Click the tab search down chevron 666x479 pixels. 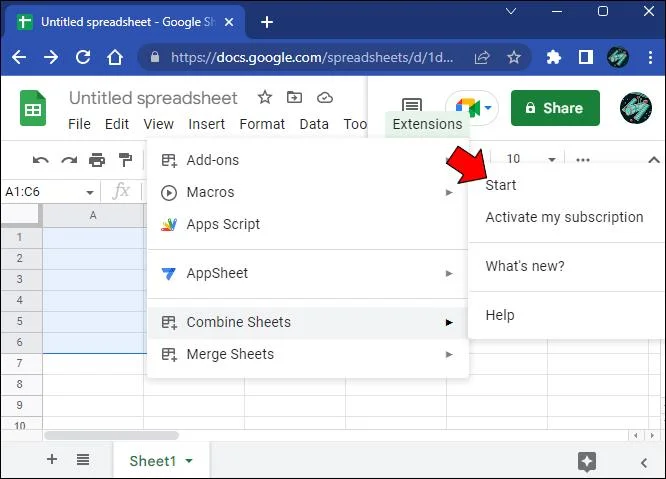tap(511, 11)
